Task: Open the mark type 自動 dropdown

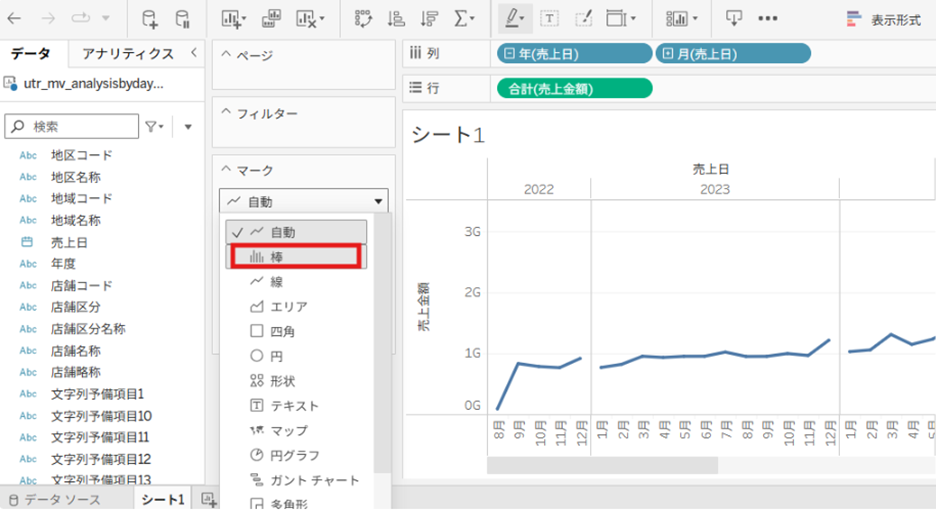Action: [x=304, y=201]
